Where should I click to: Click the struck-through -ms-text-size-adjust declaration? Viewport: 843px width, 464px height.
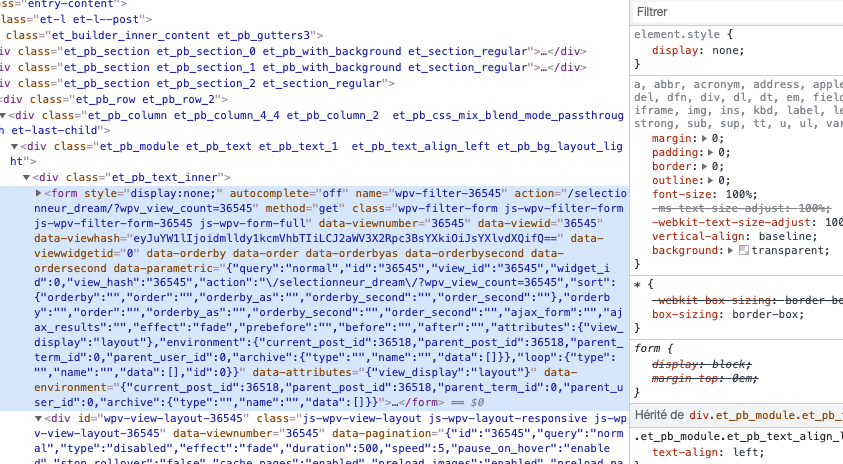[741, 208]
